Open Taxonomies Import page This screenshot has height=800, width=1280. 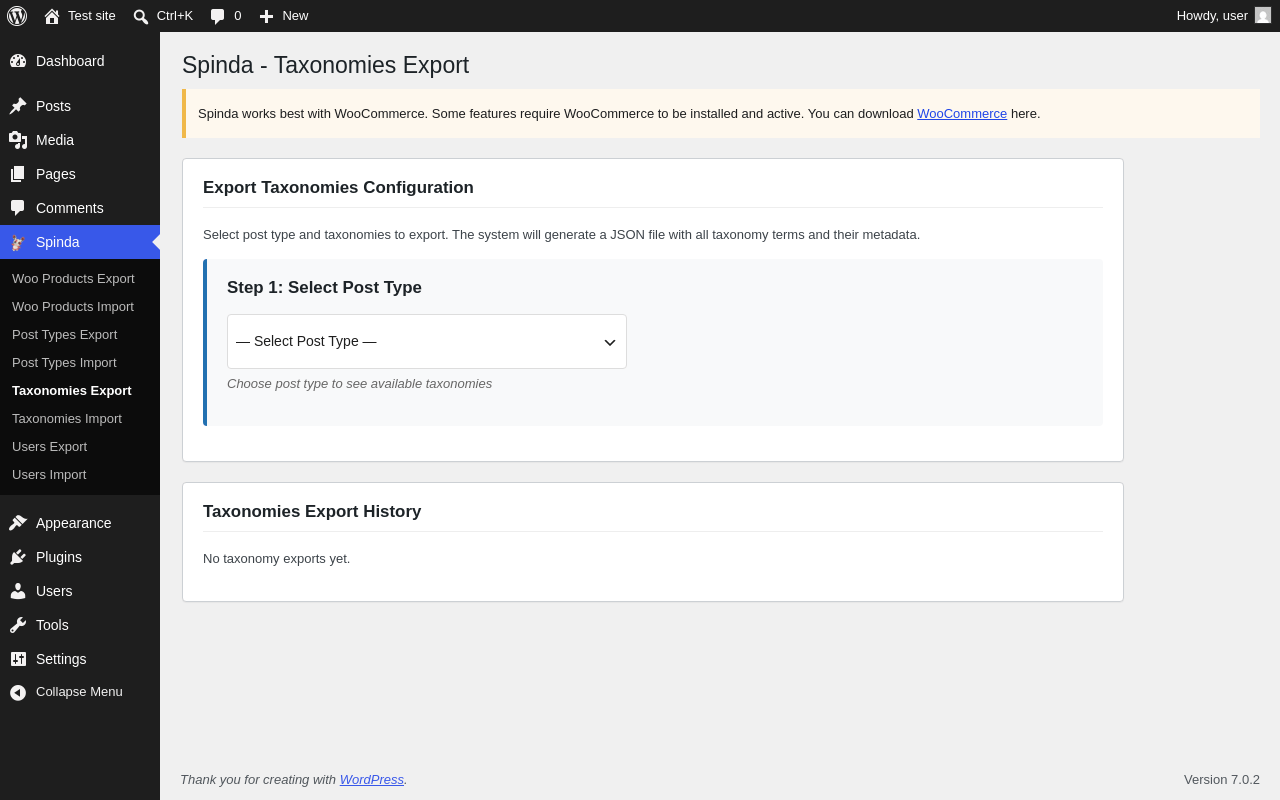[x=67, y=418]
